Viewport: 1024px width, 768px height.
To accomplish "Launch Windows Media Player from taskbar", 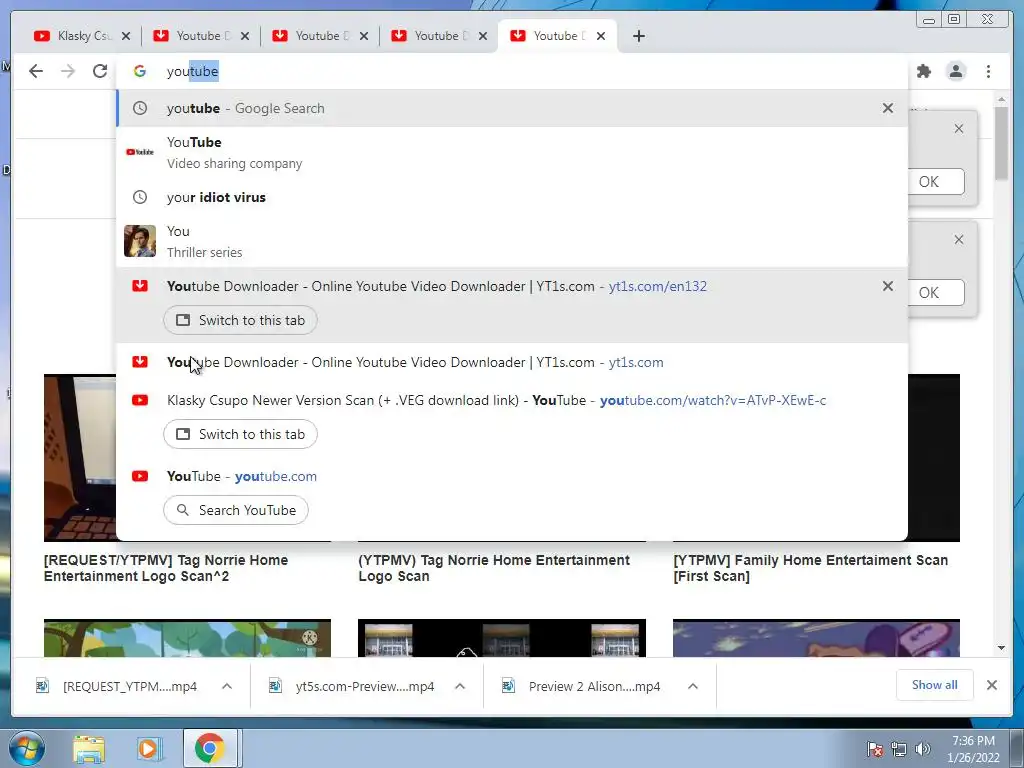I will point(148,749).
